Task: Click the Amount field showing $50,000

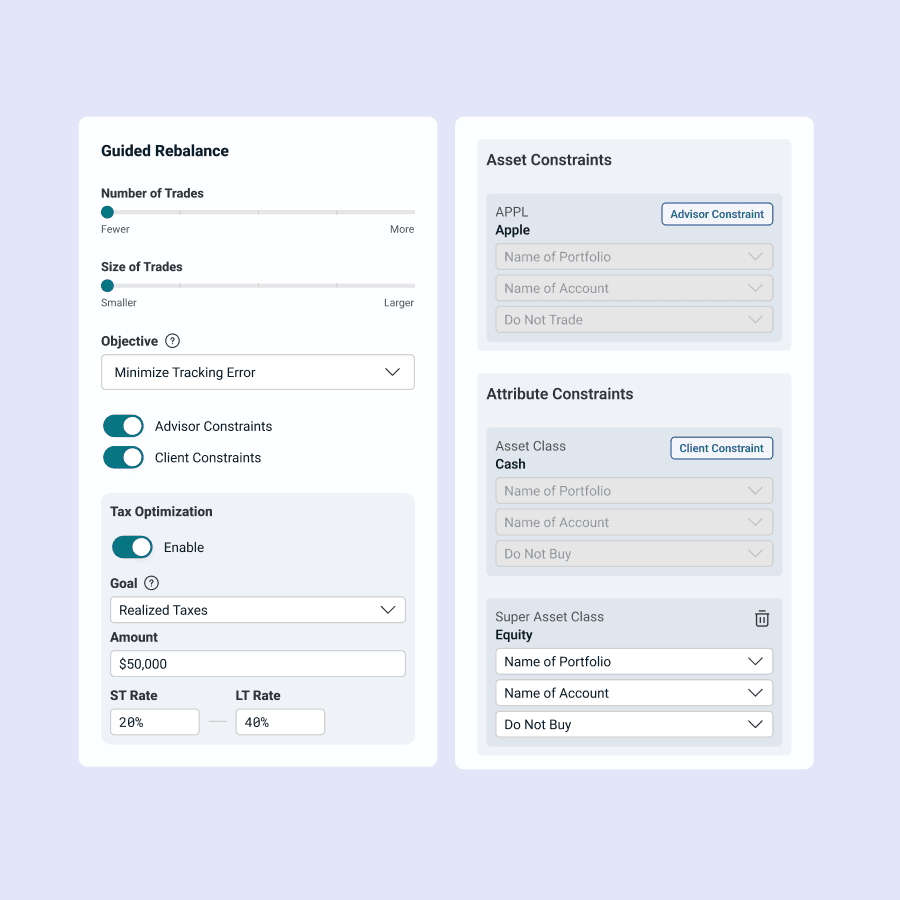Action: 257,664
